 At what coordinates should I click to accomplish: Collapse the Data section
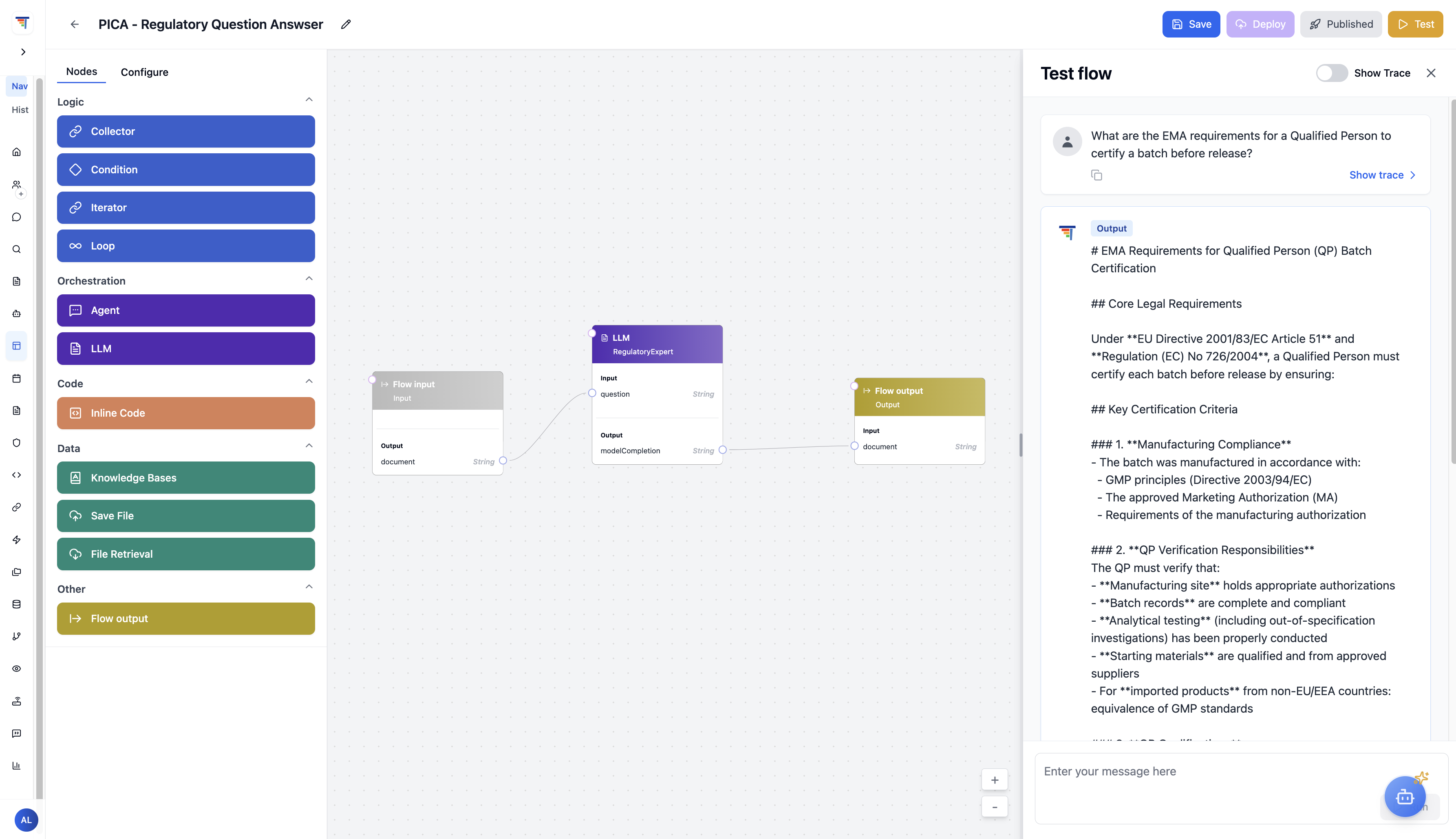point(309,446)
